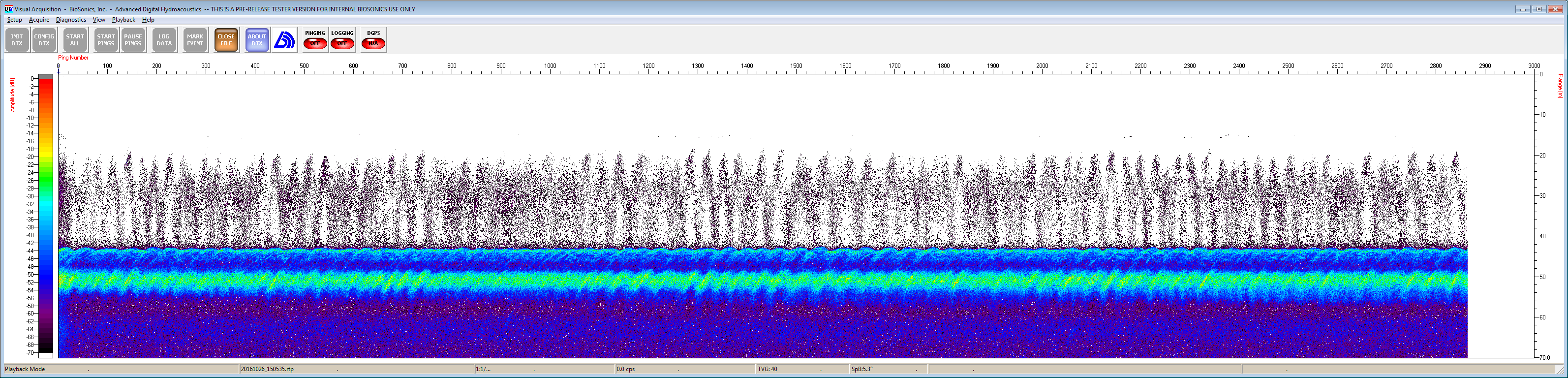Click the window resize grip in status bar
The image size is (1568, 378).
[1561, 370]
